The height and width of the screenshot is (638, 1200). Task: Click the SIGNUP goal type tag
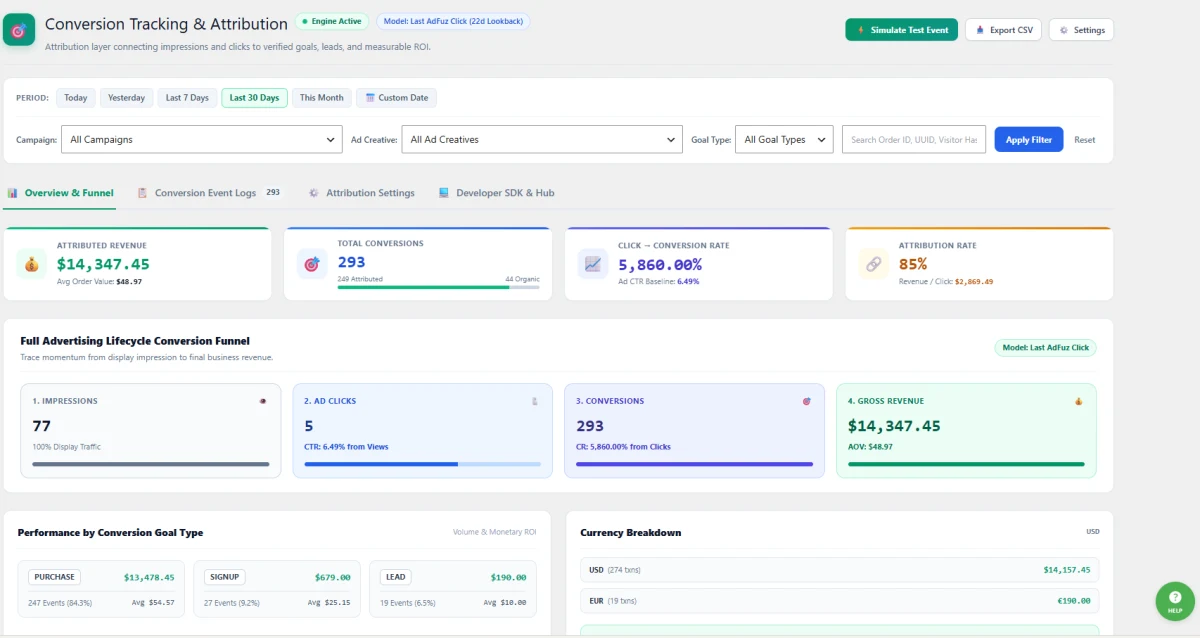pos(225,577)
